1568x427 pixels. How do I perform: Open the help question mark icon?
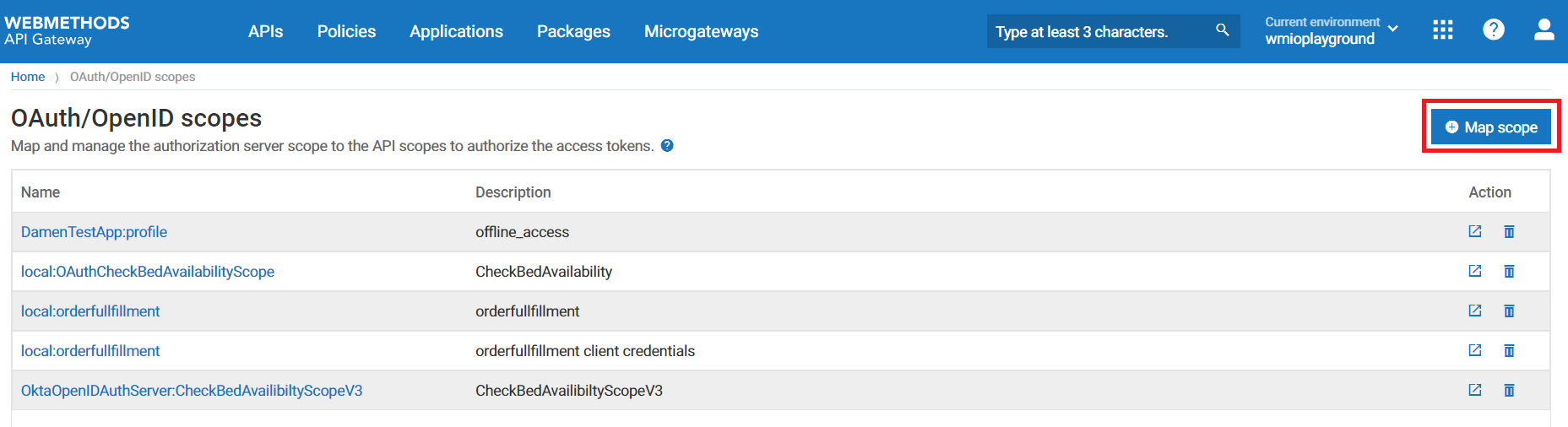(1494, 30)
